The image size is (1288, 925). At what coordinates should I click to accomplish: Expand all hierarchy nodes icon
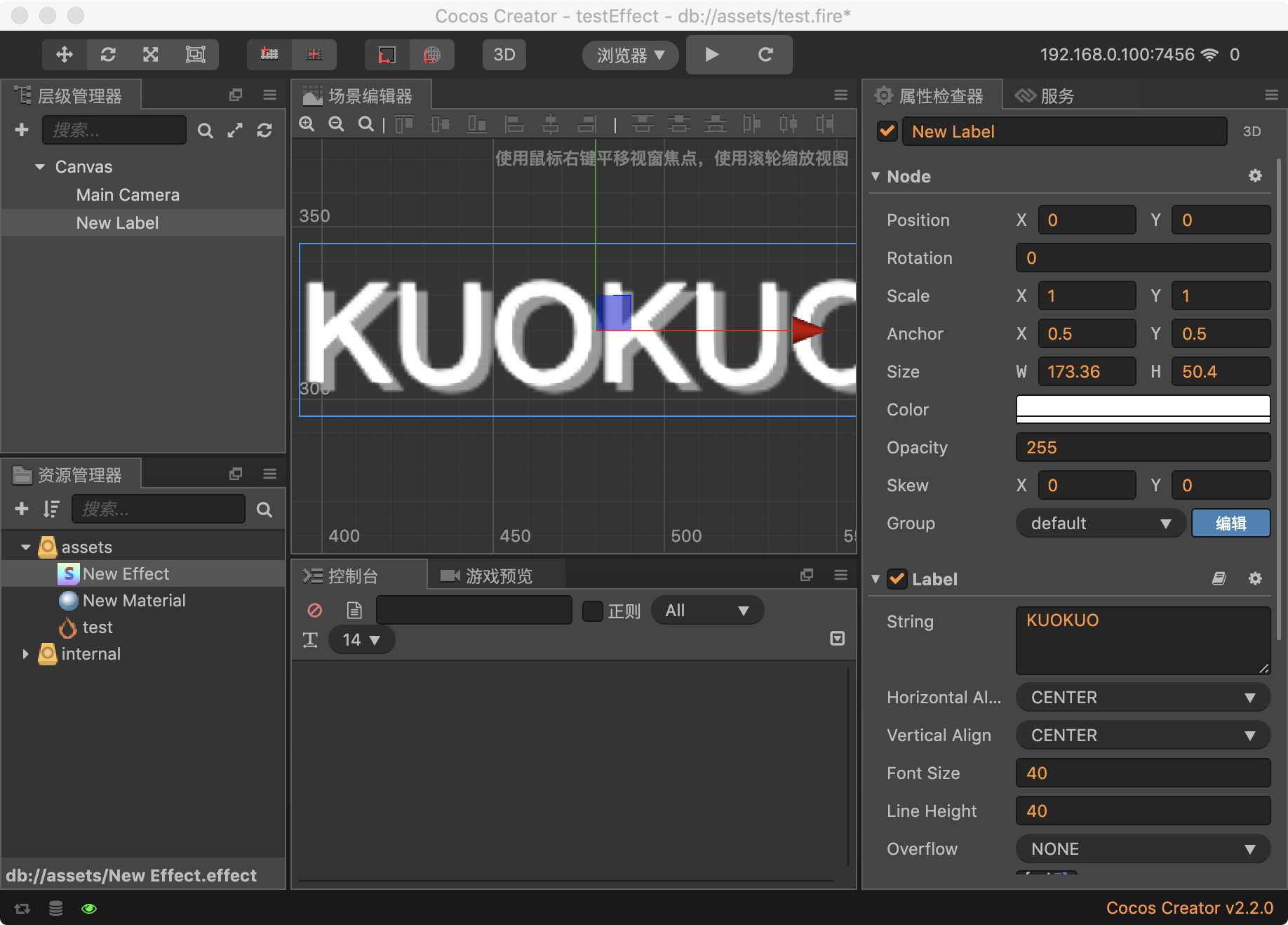235,131
